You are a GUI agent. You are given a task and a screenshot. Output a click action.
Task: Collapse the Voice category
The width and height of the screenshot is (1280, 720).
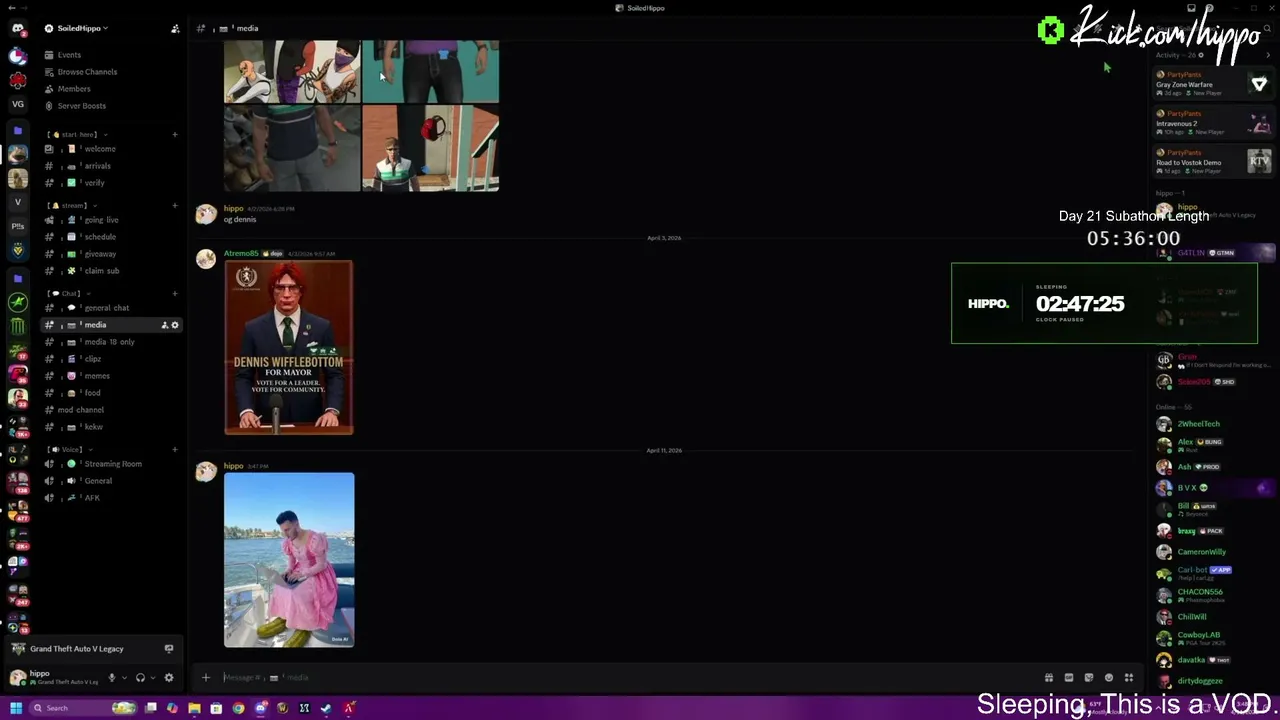tap(68, 449)
